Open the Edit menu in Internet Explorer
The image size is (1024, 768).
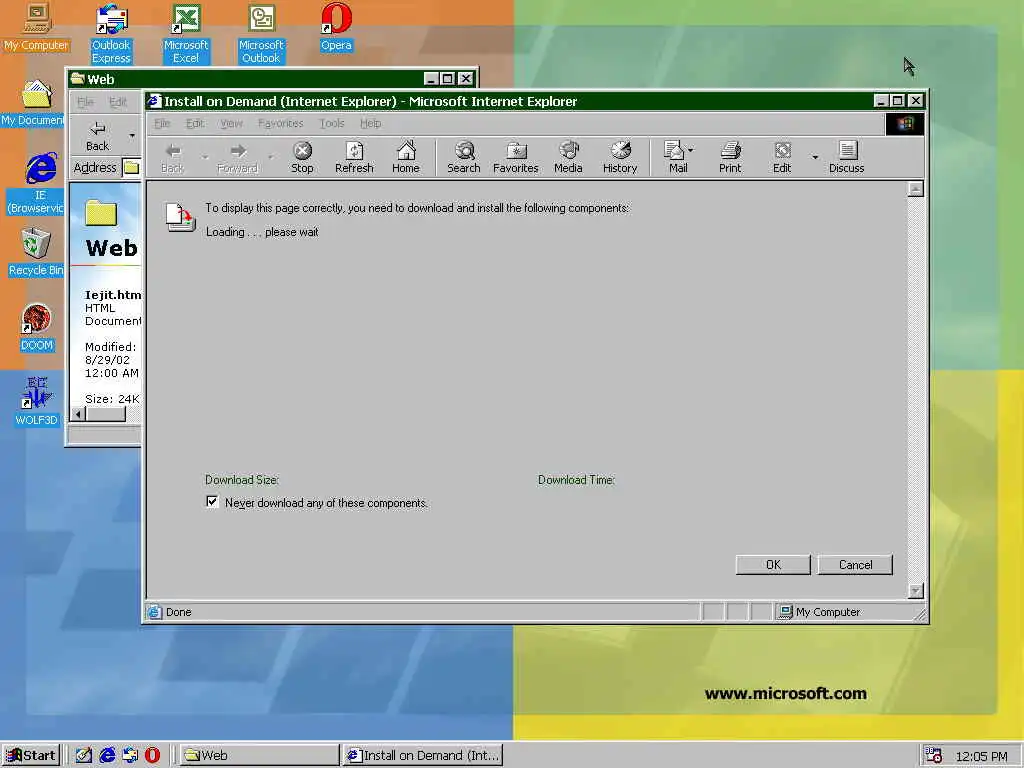195,123
